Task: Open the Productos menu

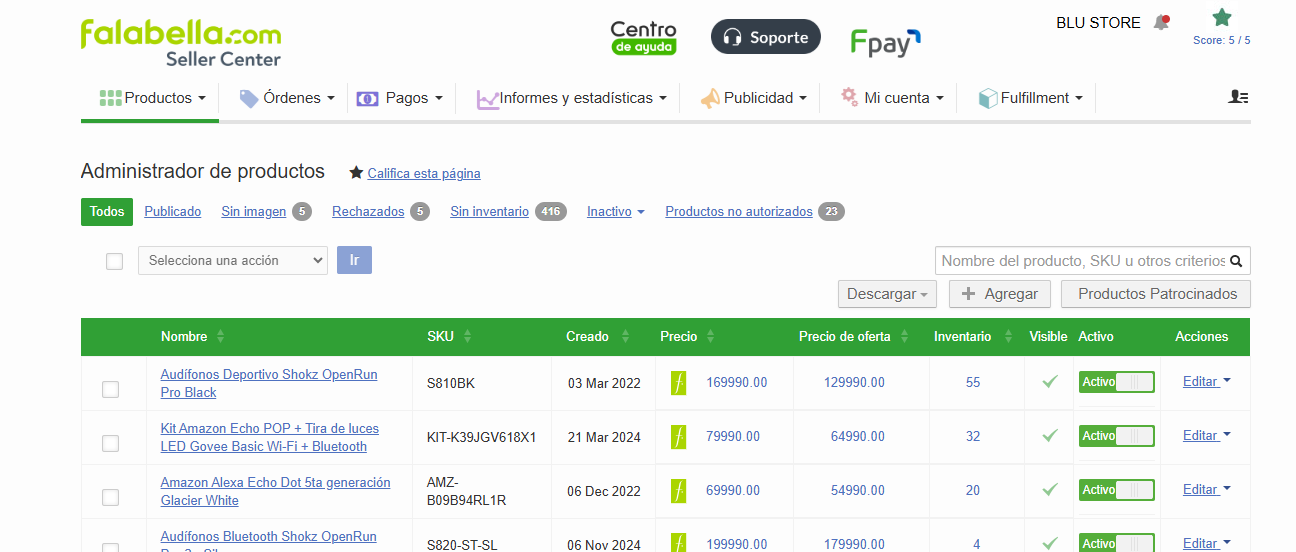Action: 152,98
